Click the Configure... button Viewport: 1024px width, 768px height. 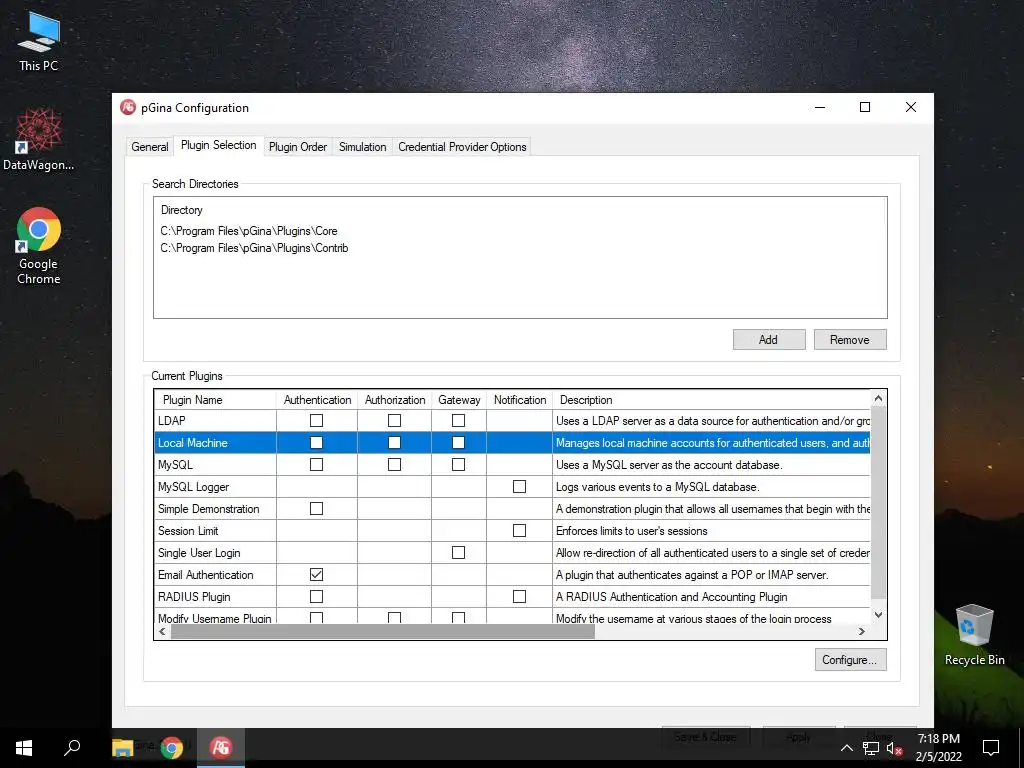(850, 660)
